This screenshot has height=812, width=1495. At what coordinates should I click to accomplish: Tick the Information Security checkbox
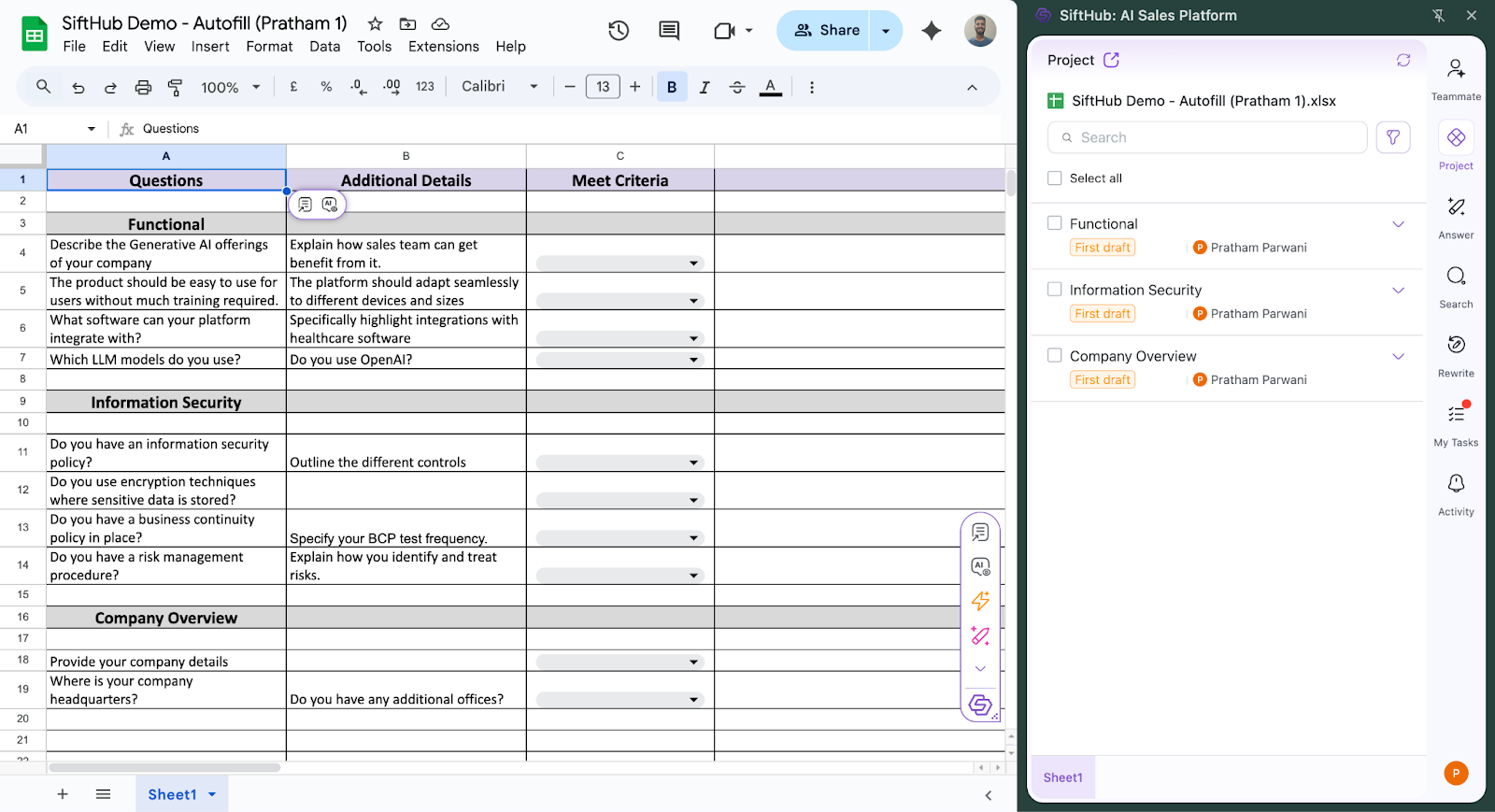click(1055, 290)
